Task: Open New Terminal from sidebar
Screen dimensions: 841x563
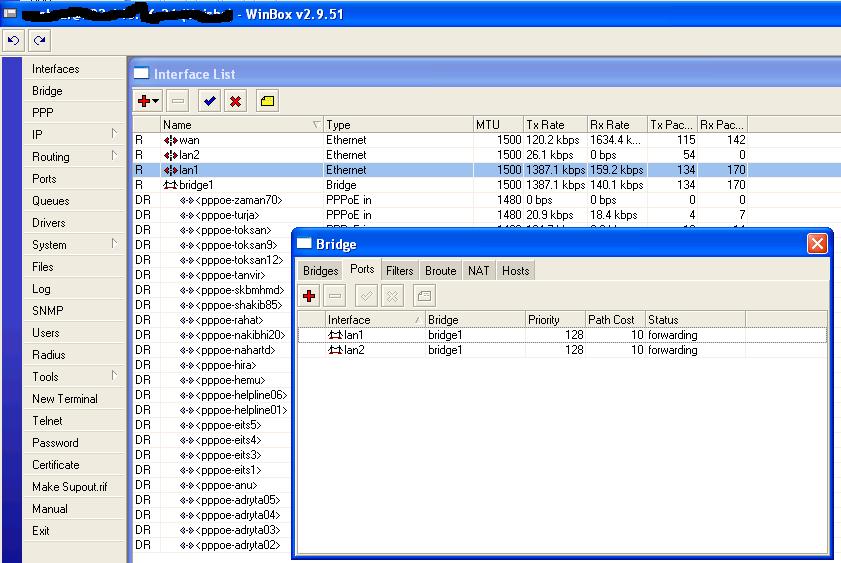Action: pyautogui.click(x=65, y=399)
